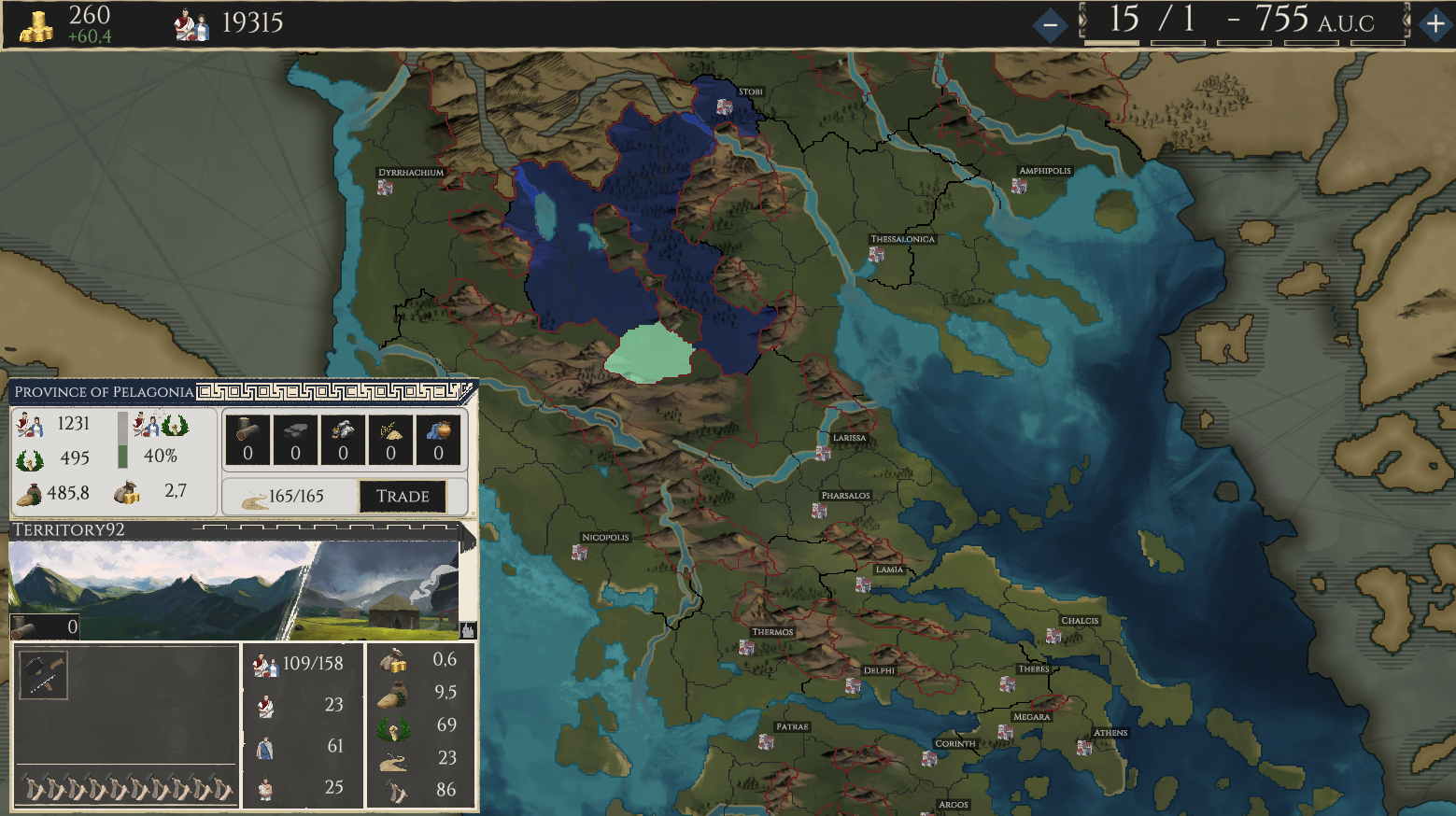Click the food sack icon next to 485,8
The height and width of the screenshot is (816, 1456).
(30, 493)
